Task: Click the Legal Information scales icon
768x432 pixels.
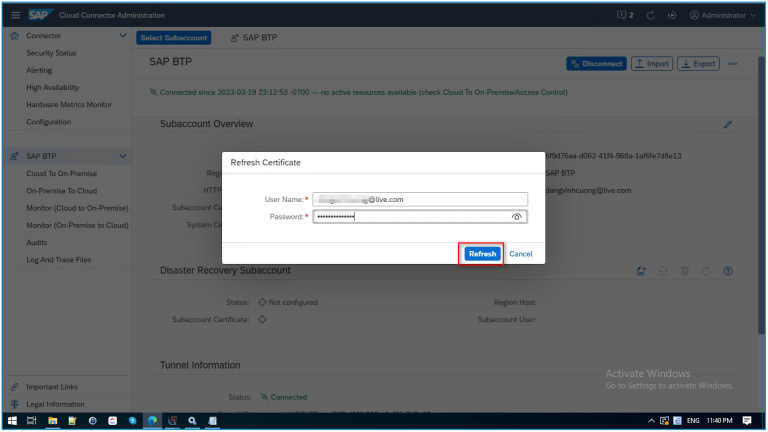Action: click(x=15, y=404)
